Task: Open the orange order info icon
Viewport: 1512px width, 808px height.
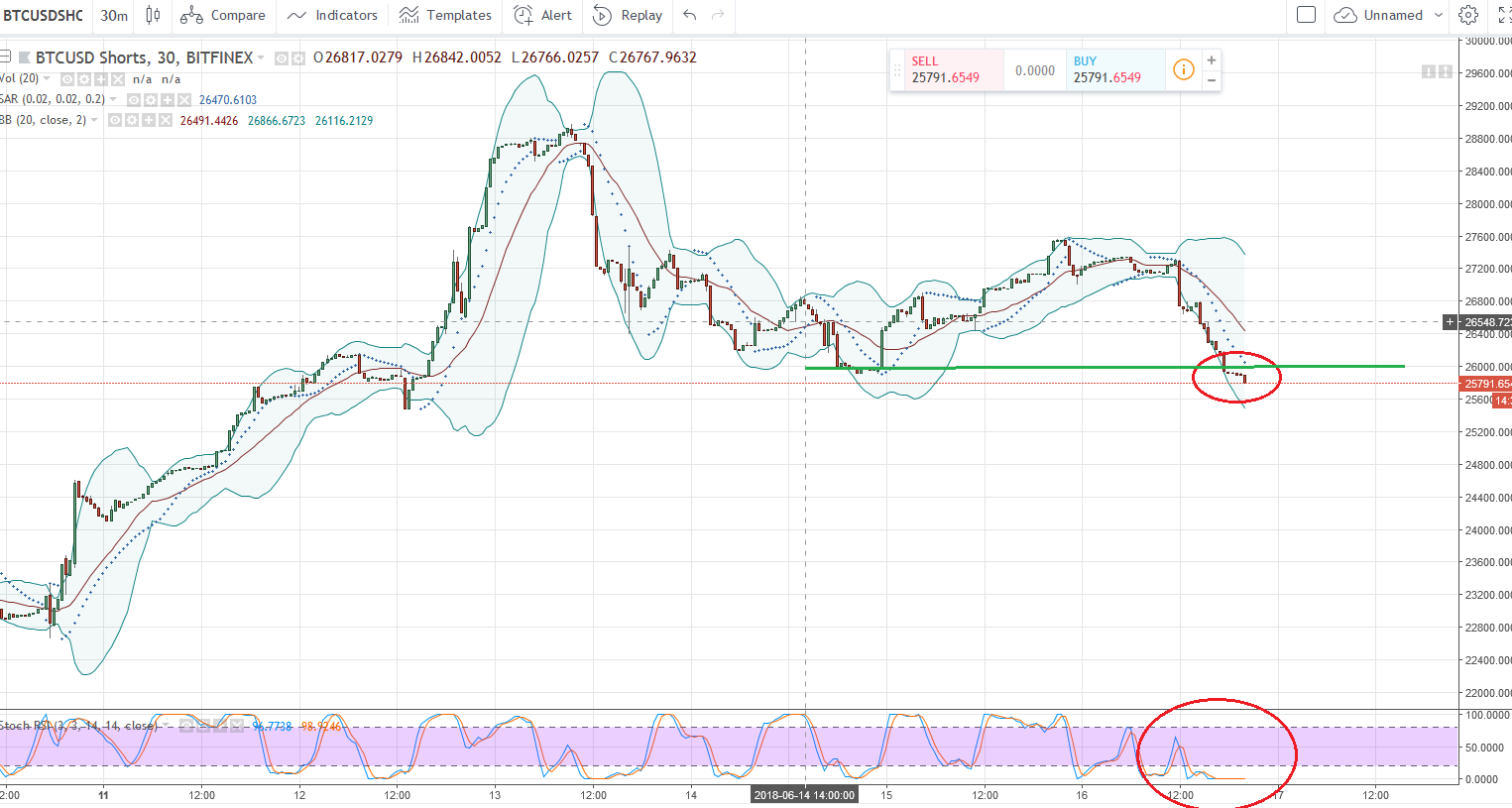Action: [x=1183, y=69]
